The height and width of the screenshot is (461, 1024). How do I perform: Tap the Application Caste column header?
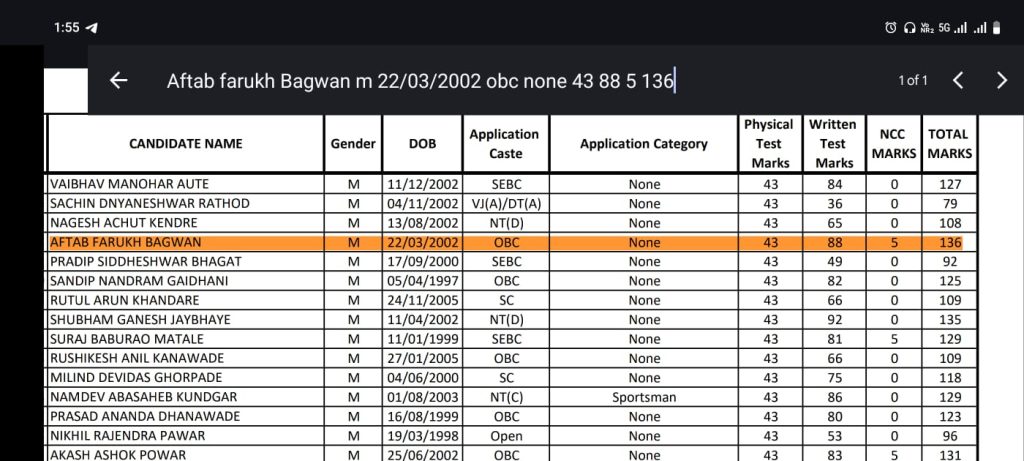coord(505,144)
